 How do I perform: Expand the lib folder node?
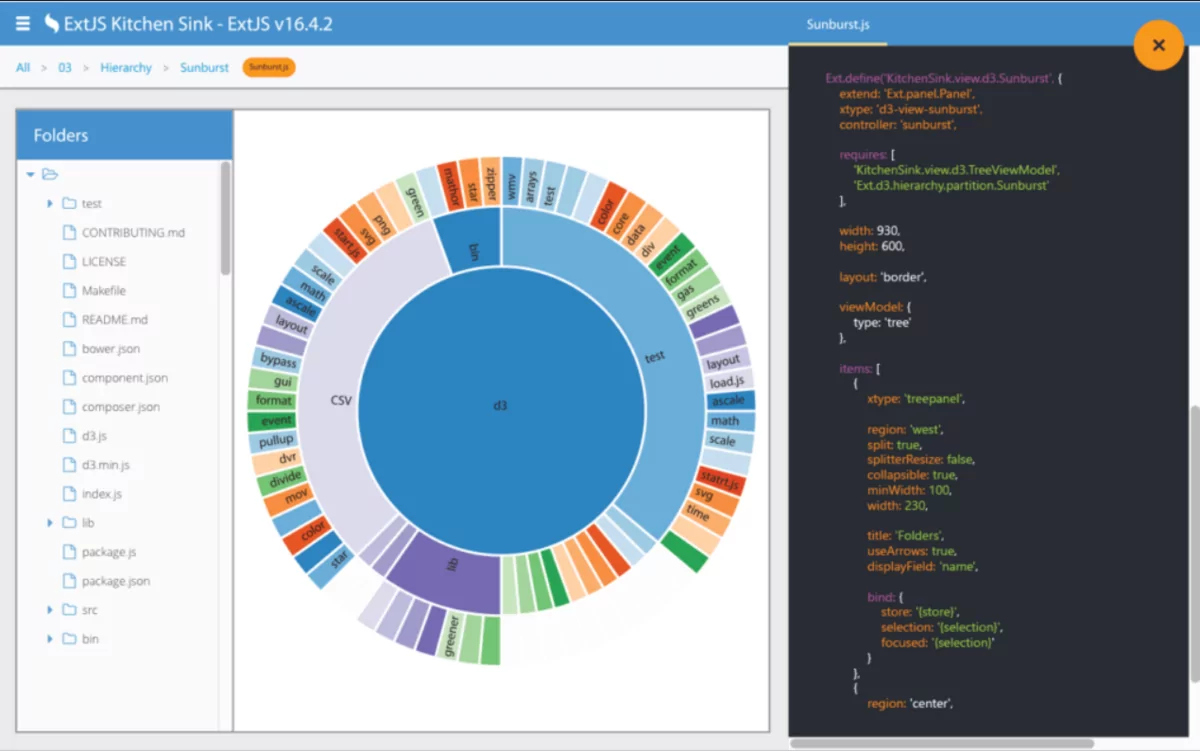pos(50,522)
